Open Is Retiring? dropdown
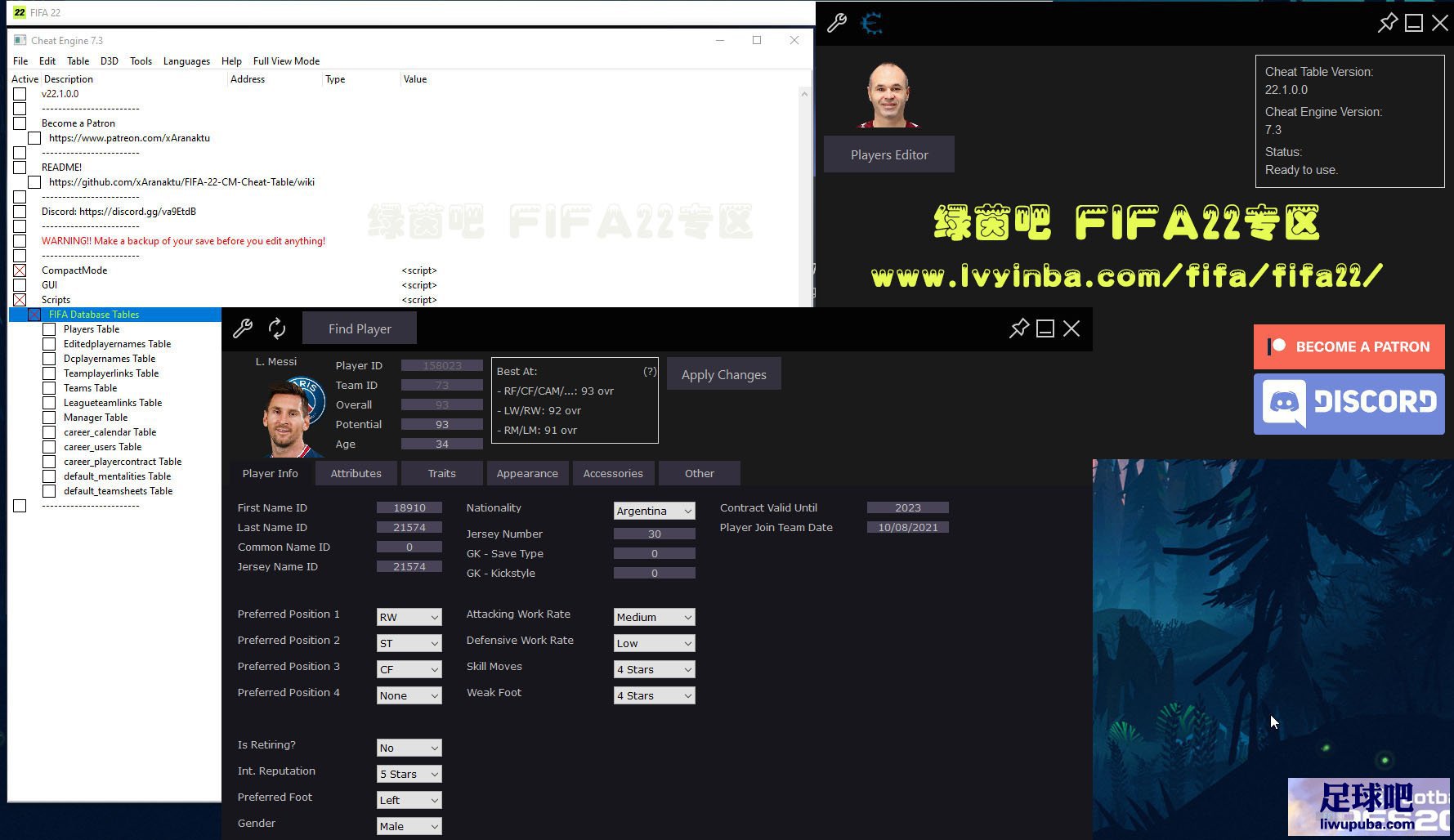Screen dimensions: 1454x840 (x=409, y=748)
